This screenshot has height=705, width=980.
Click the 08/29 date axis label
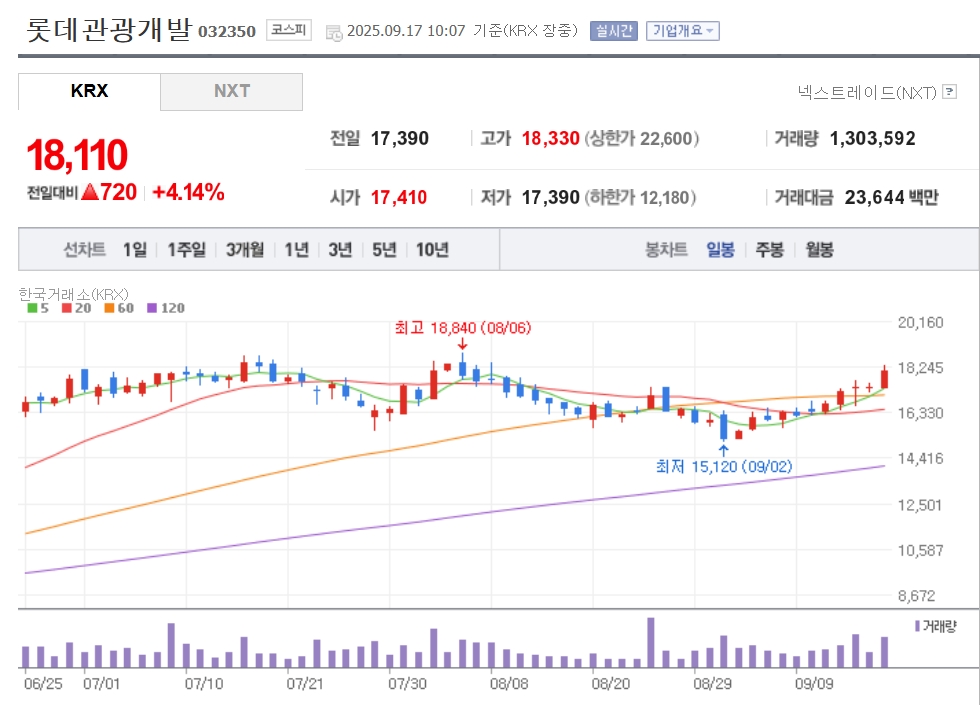coord(712,684)
